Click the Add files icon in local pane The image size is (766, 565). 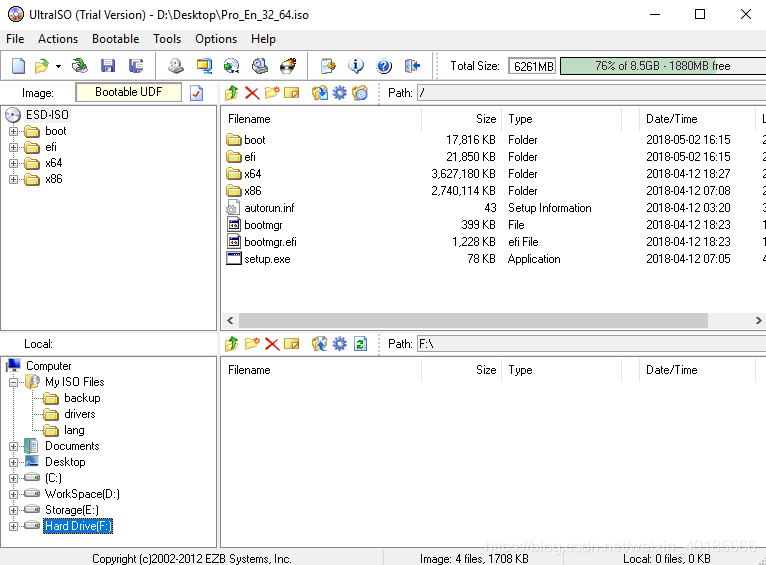[x=319, y=344]
